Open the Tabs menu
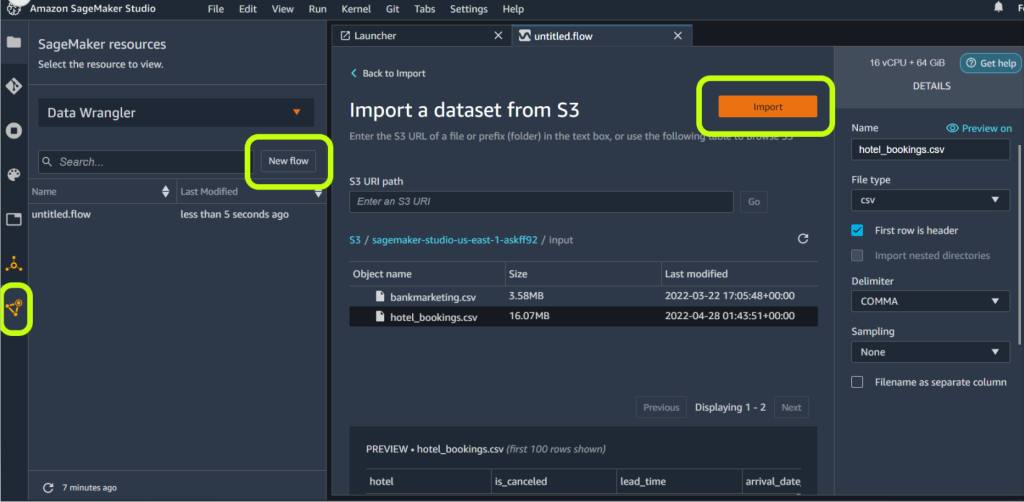1024x502 pixels. [x=425, y=9]
